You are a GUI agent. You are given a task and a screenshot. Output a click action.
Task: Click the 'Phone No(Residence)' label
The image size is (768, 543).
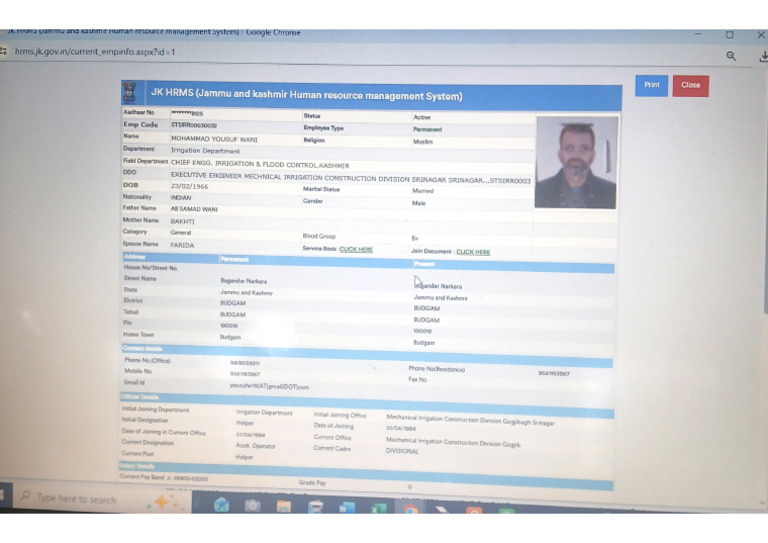point(437,369)
